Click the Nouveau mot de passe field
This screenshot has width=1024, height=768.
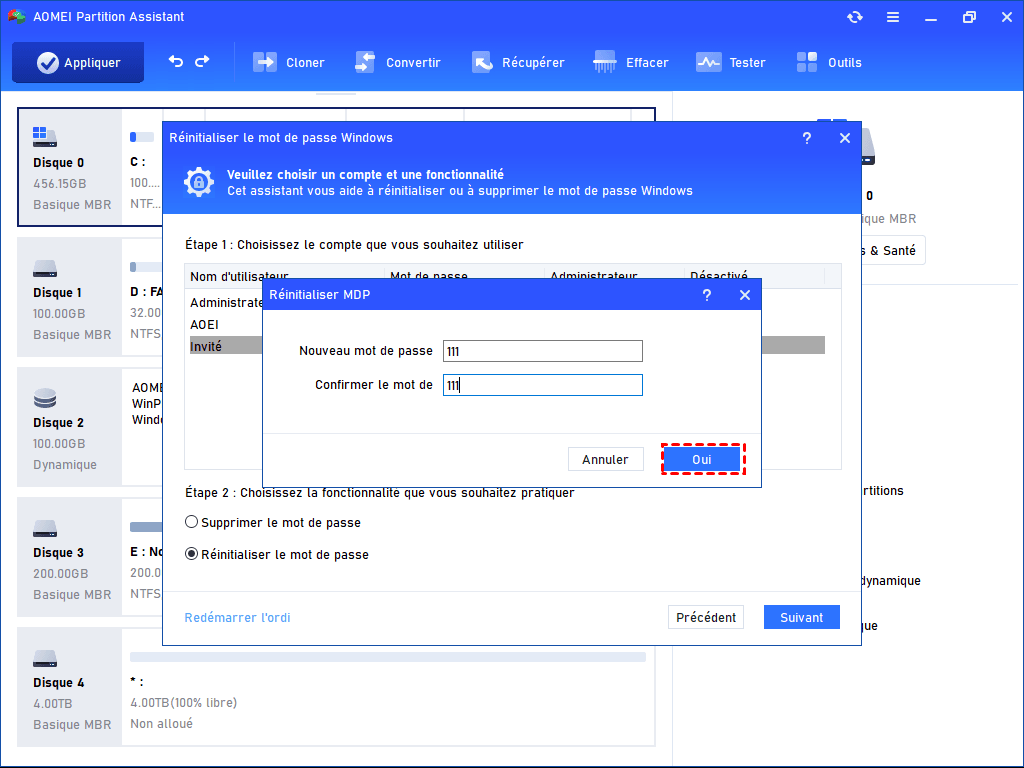pyautogui.click(x=542, y=351)
